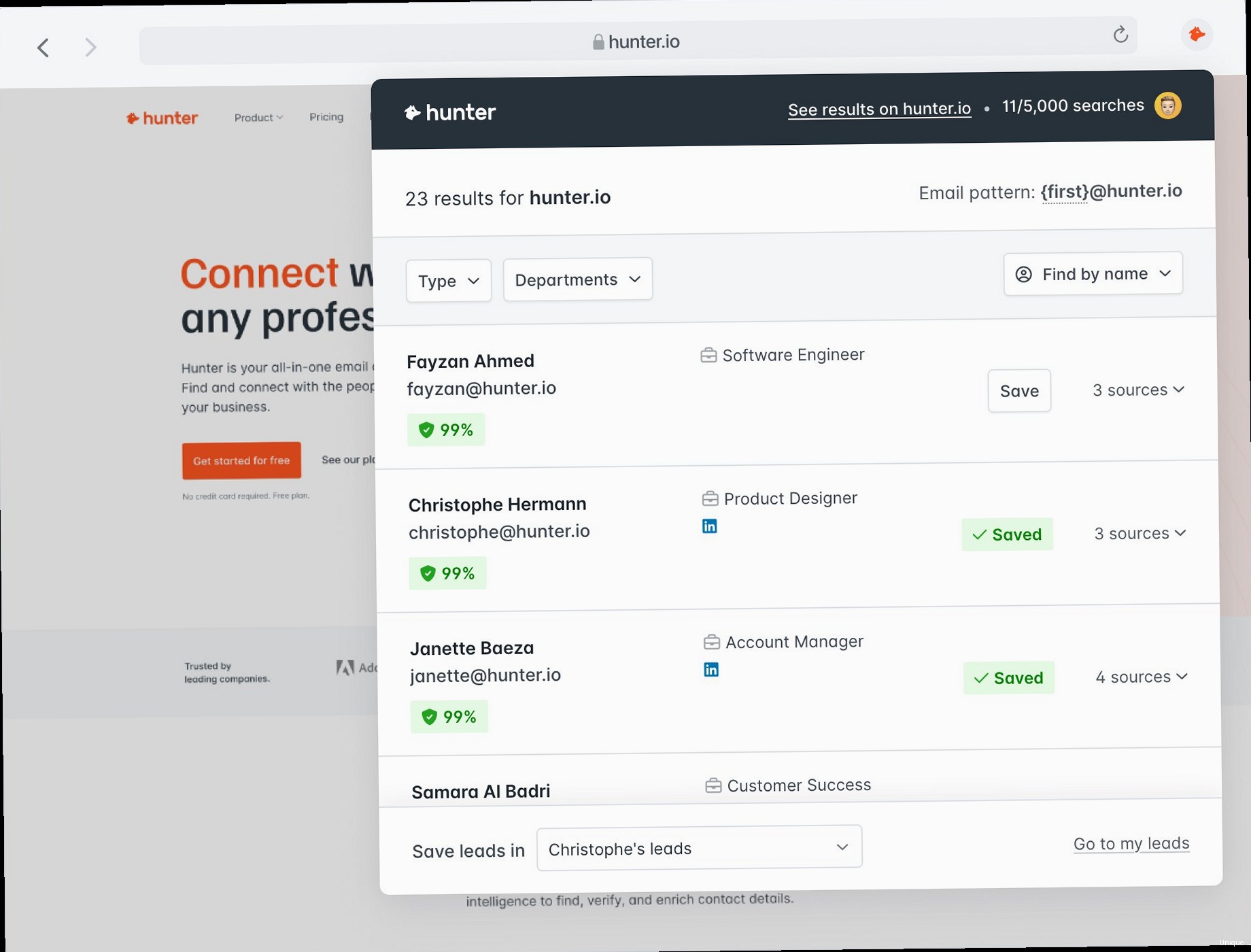Open Pricing in the site navigation
The image size is (1251, 952).
click(x=326, y=117)
